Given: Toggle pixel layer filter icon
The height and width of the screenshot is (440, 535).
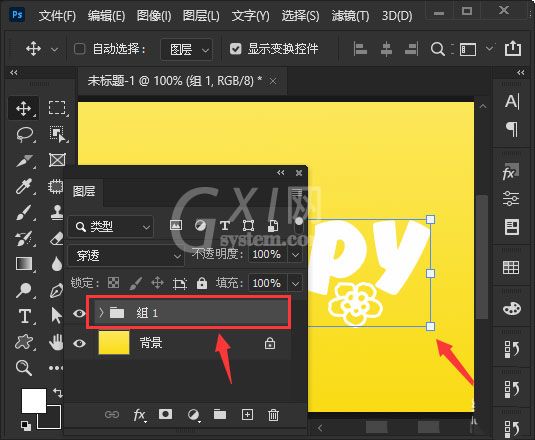Looking at the screenshot, I should click(176, 225).
